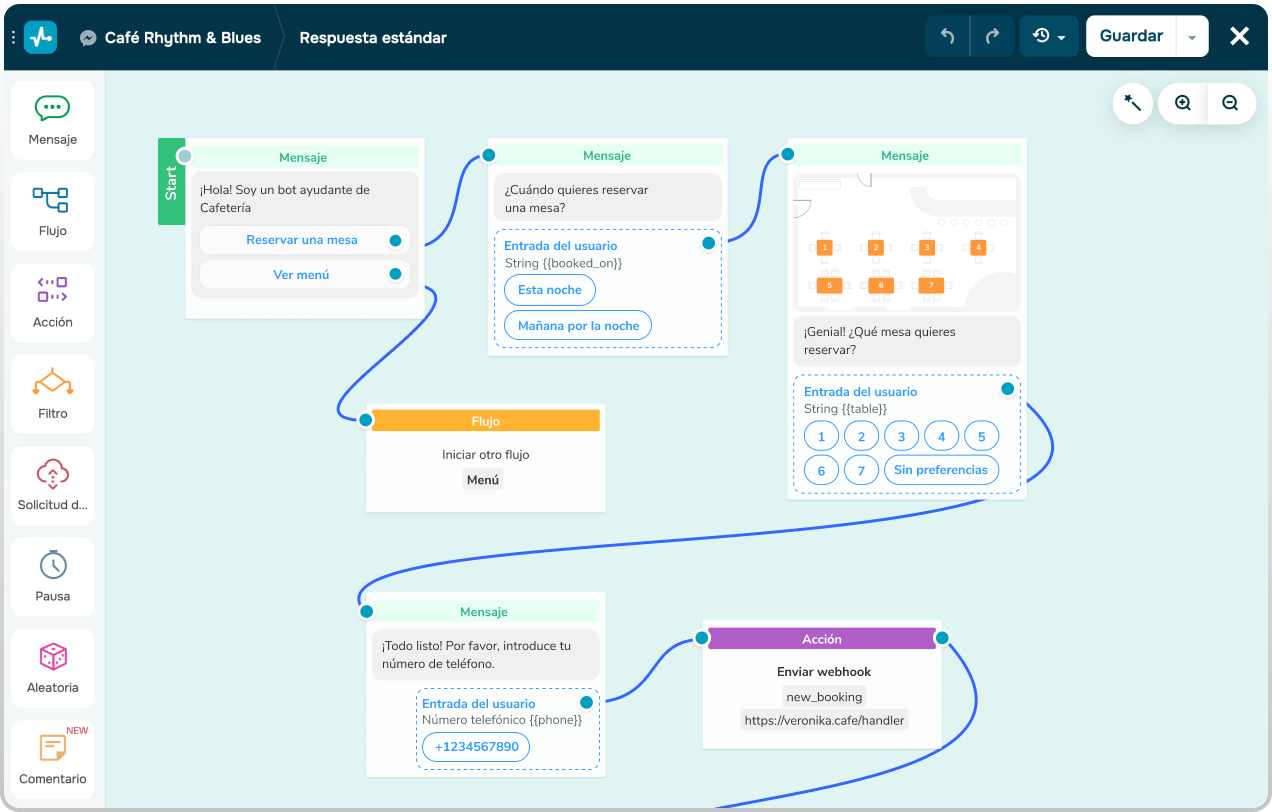Click the Menú flow label
Viewport: 1272px width, 812px height.
point(483,480)
